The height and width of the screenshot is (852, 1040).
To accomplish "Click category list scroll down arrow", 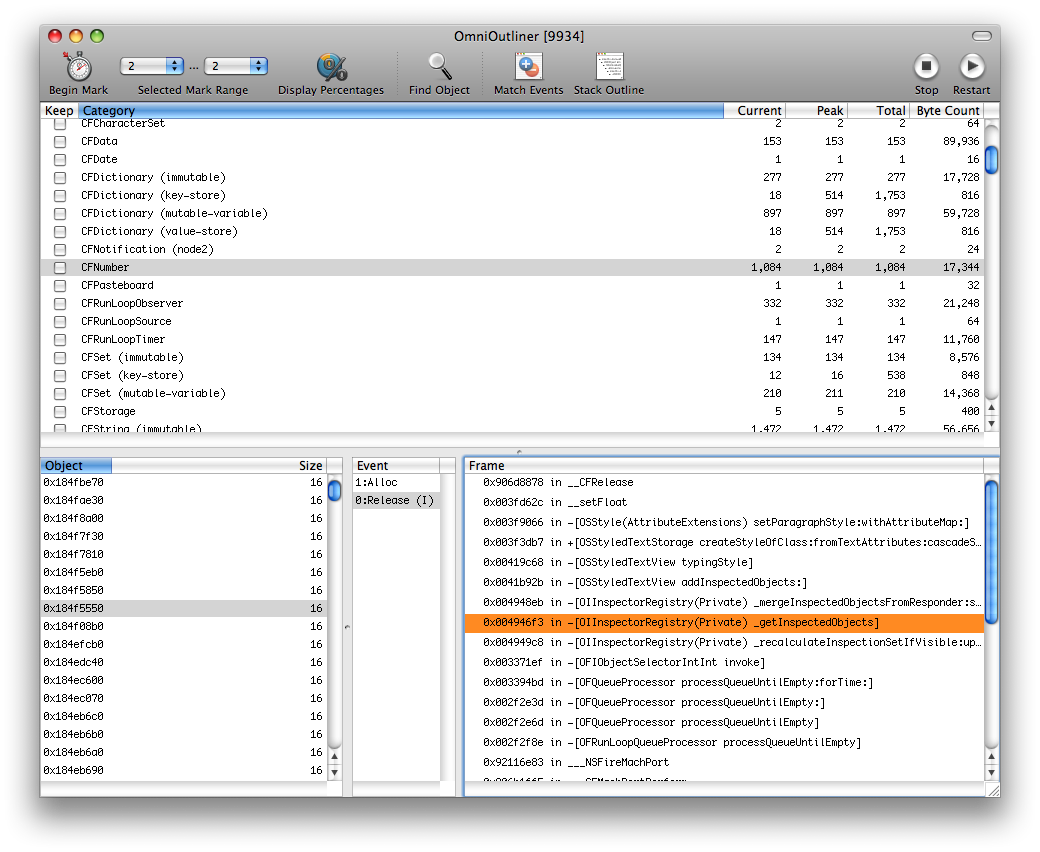I will (x=992, y=424).
